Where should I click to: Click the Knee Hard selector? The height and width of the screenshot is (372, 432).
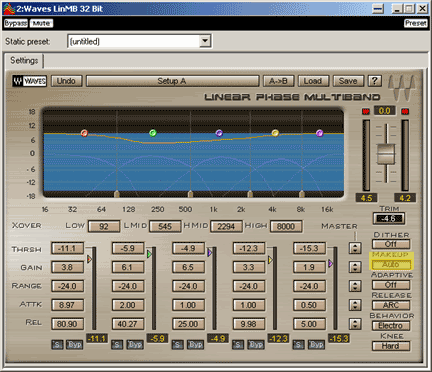point(391,346)
